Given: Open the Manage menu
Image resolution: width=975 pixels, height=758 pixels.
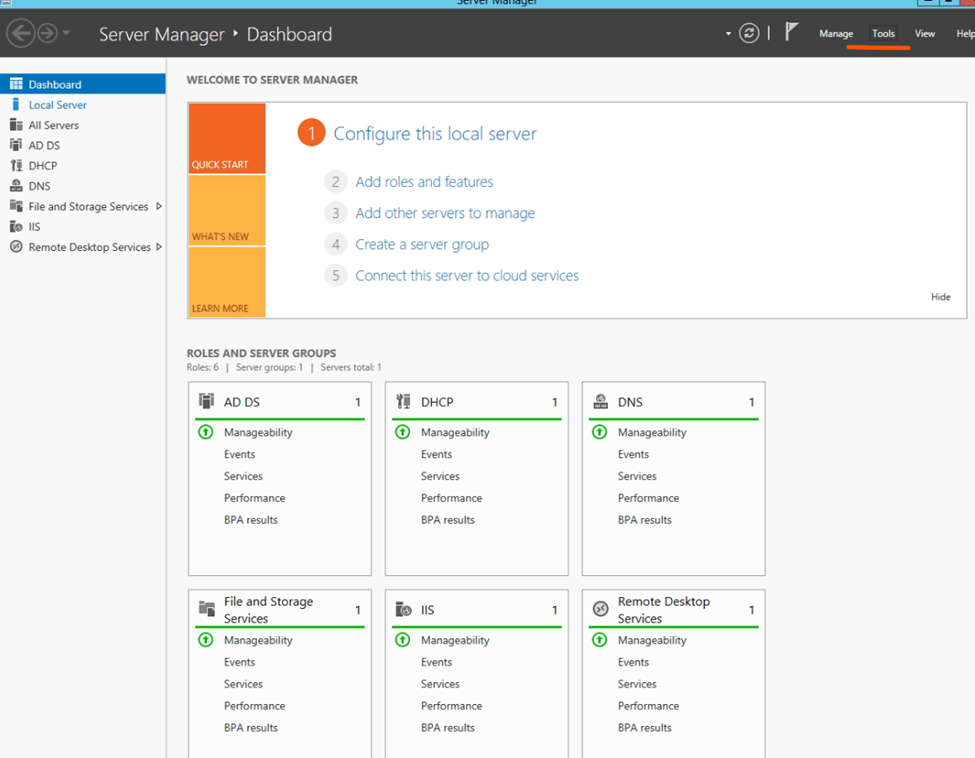Looking at the screenshot, I should tap(836, 34).
